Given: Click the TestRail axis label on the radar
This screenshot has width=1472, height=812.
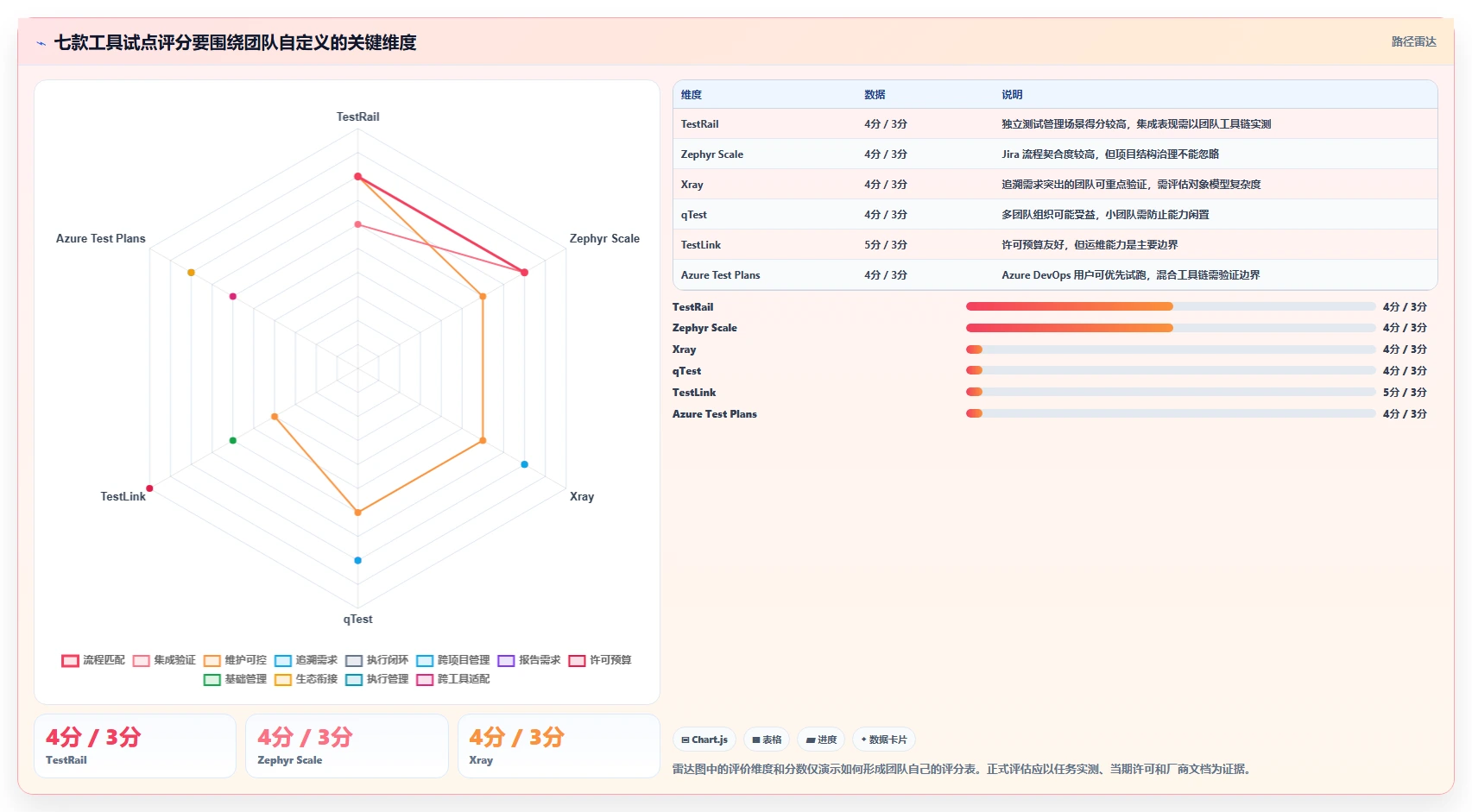Looking at the screenshot, I should [x=357, y=116].
